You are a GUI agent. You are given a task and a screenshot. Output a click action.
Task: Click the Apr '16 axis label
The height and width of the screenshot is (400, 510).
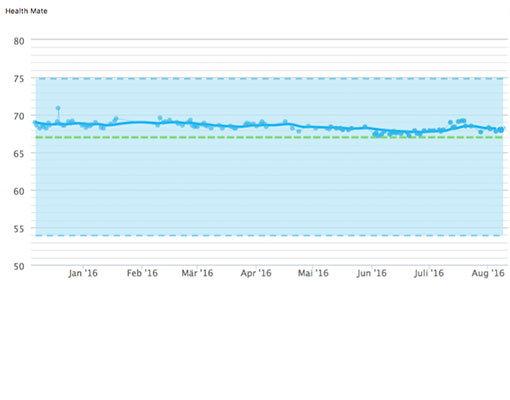click(x=256, y=273)
